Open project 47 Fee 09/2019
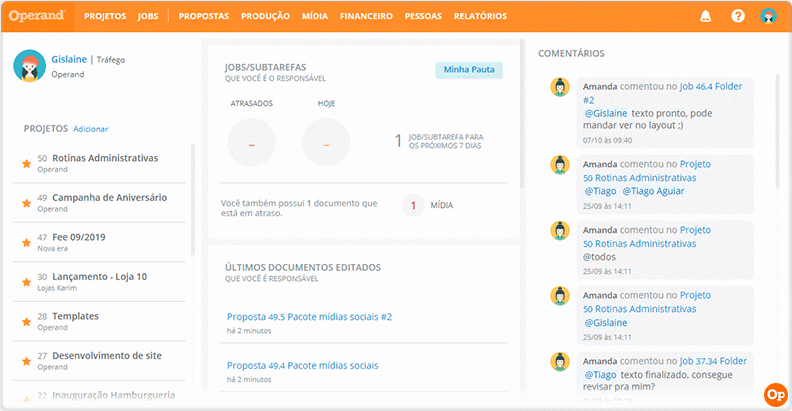 pyautogui.click(x=79, y=237)
